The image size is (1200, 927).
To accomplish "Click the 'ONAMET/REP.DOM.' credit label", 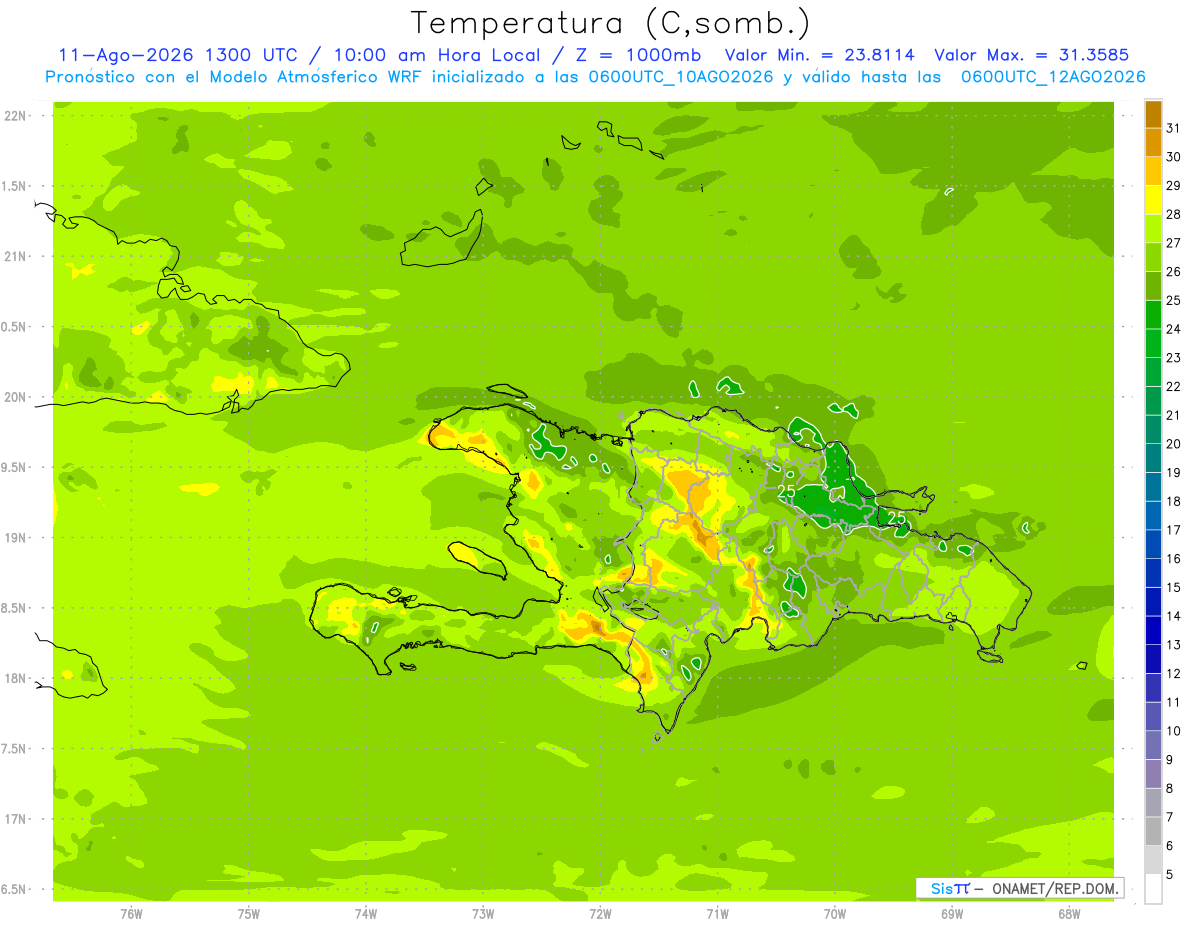I will (1054, 888).
